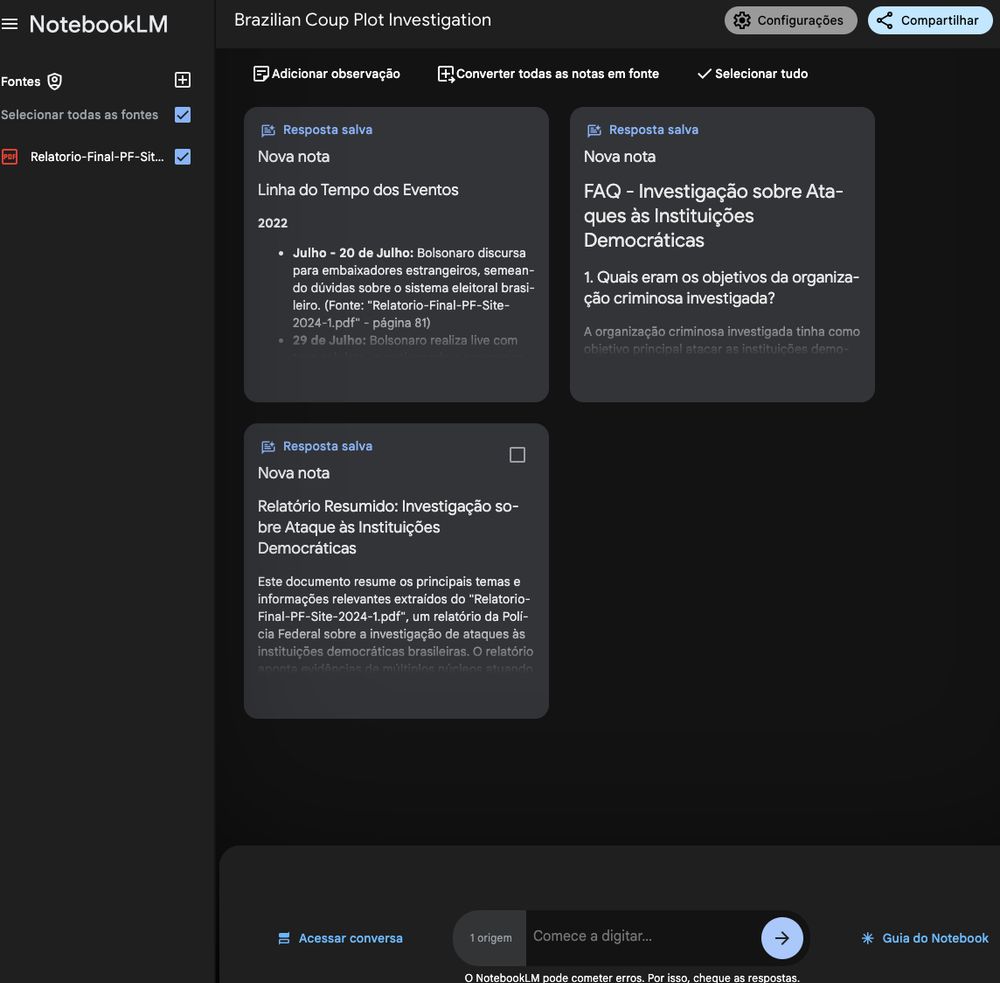
Task: Click the 2022 heading in timeline note
Action: tap(272, 223)
